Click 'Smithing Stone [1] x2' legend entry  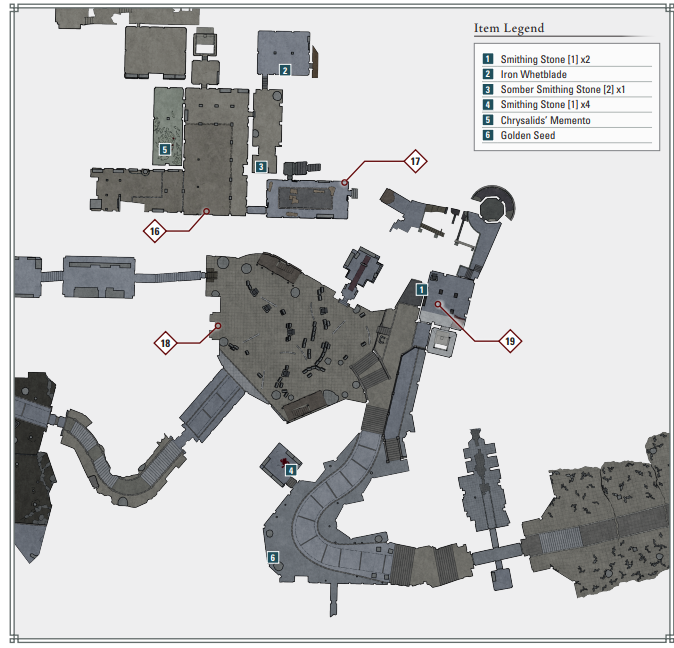pyautogui.click(x=545, y=59)
